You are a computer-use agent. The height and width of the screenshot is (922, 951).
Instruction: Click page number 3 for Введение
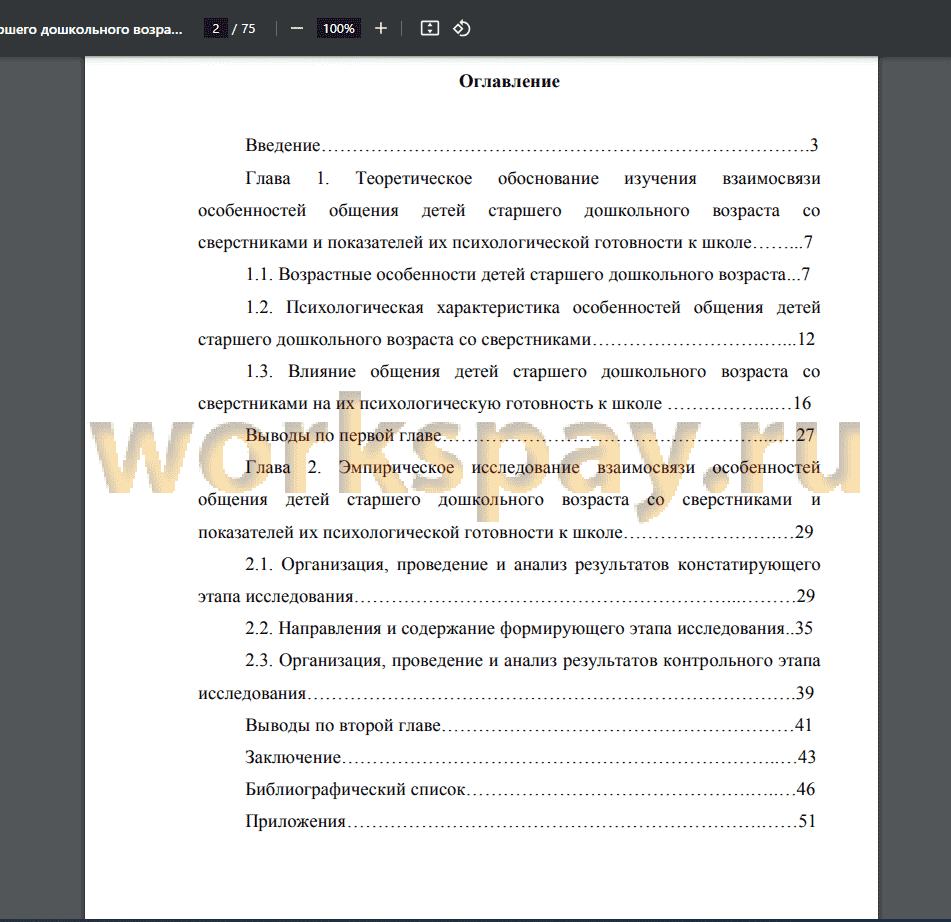814,145
